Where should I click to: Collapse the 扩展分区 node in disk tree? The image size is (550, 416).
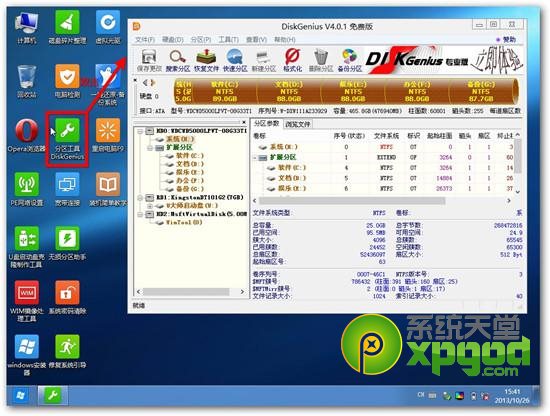click(150, 148)
